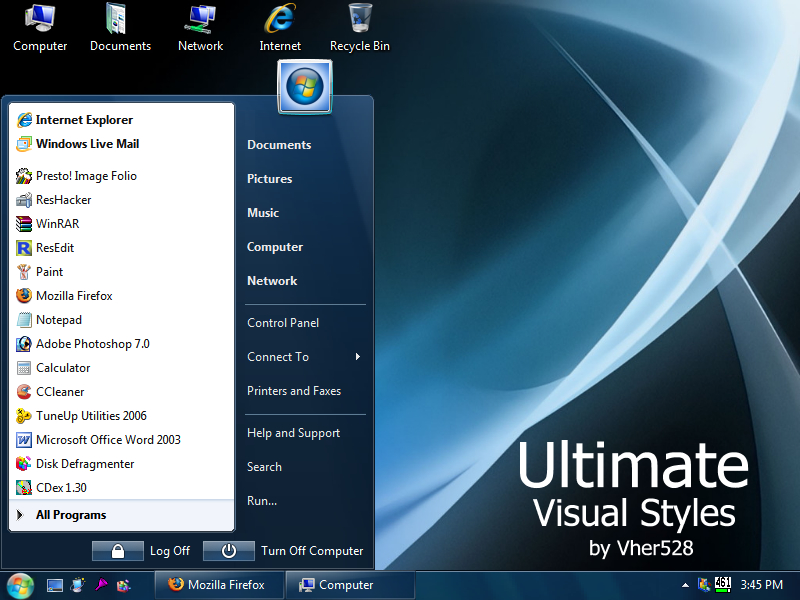Switch to Computer taskbar button

(349, 585)
